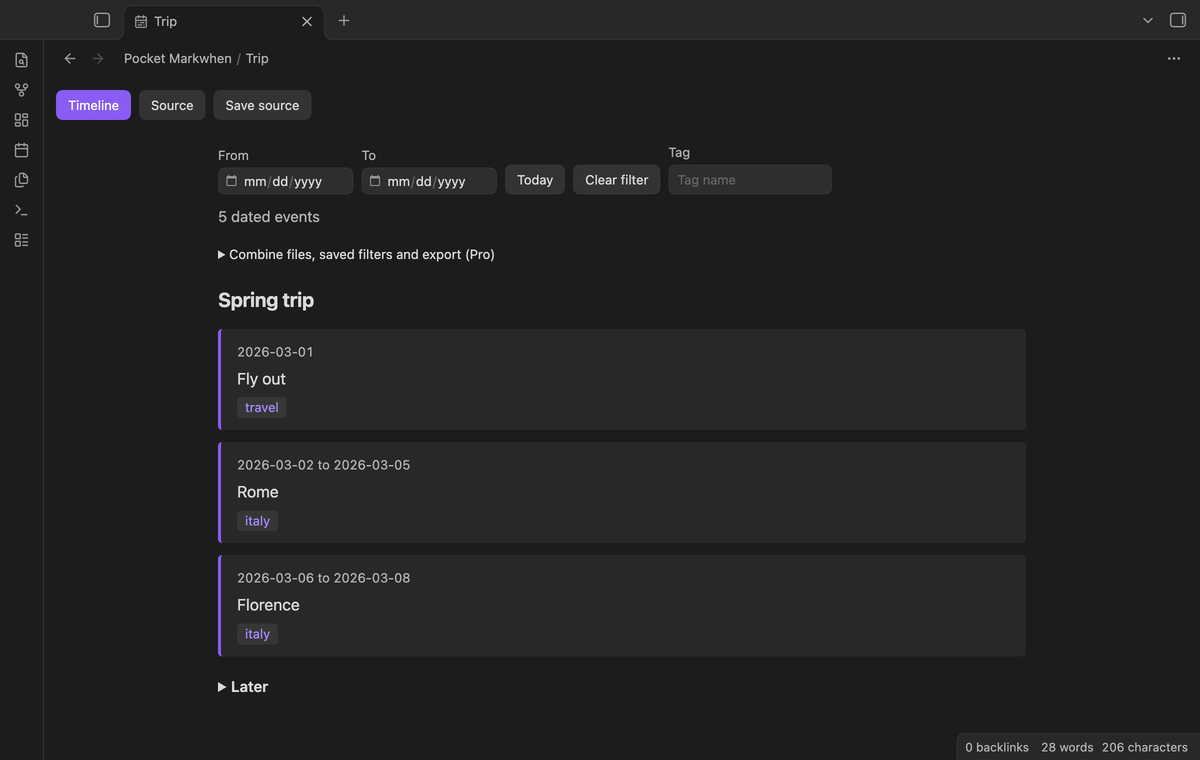Click the 2026-03-06 to 2026-03-08 date range
The height and width of the screenshot is (760, 1200).
[x=324, y=578]
